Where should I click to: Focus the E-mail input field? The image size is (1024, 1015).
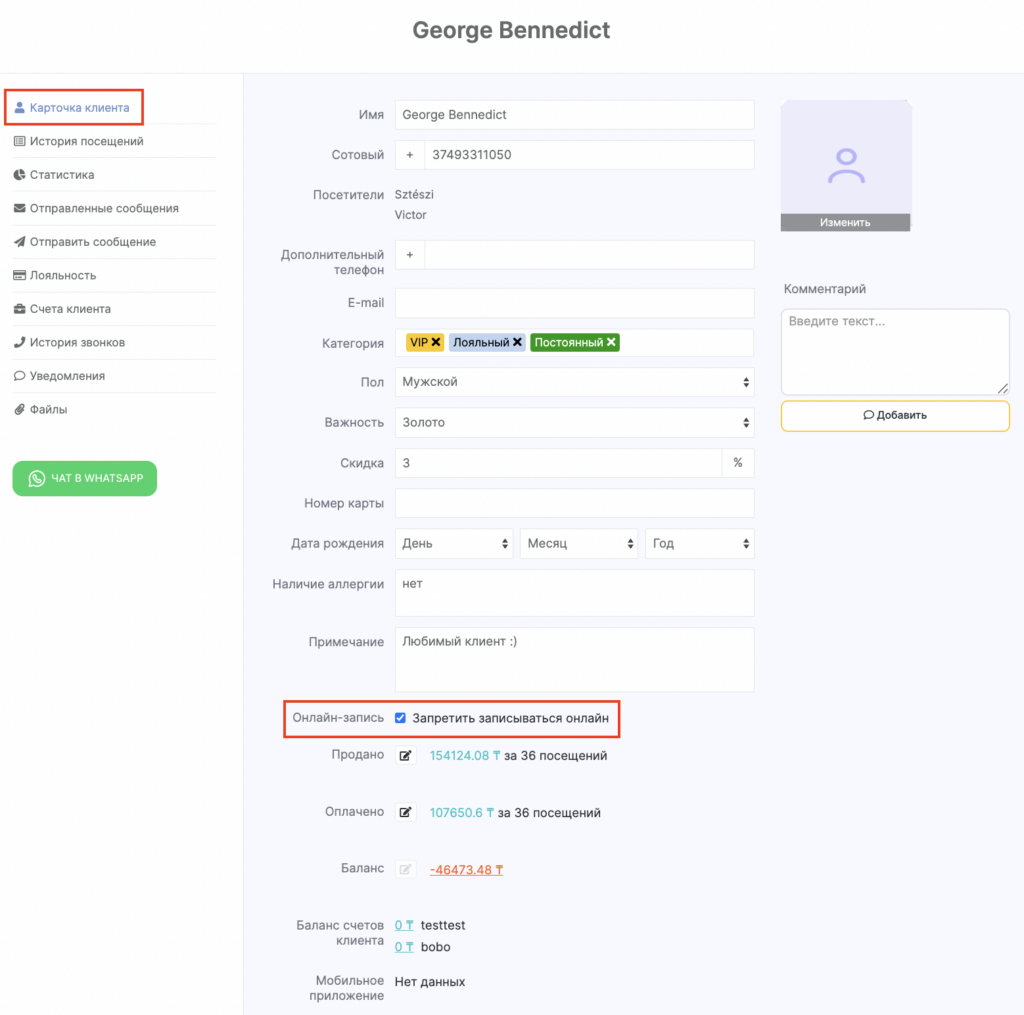574,303
